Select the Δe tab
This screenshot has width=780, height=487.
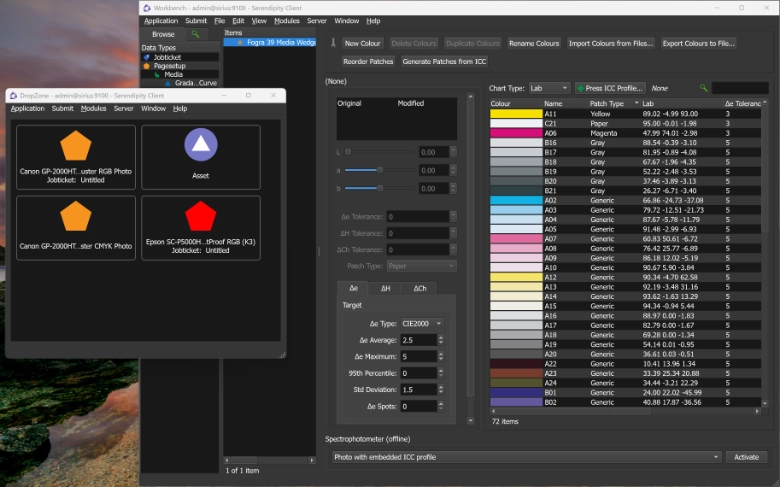353,288
